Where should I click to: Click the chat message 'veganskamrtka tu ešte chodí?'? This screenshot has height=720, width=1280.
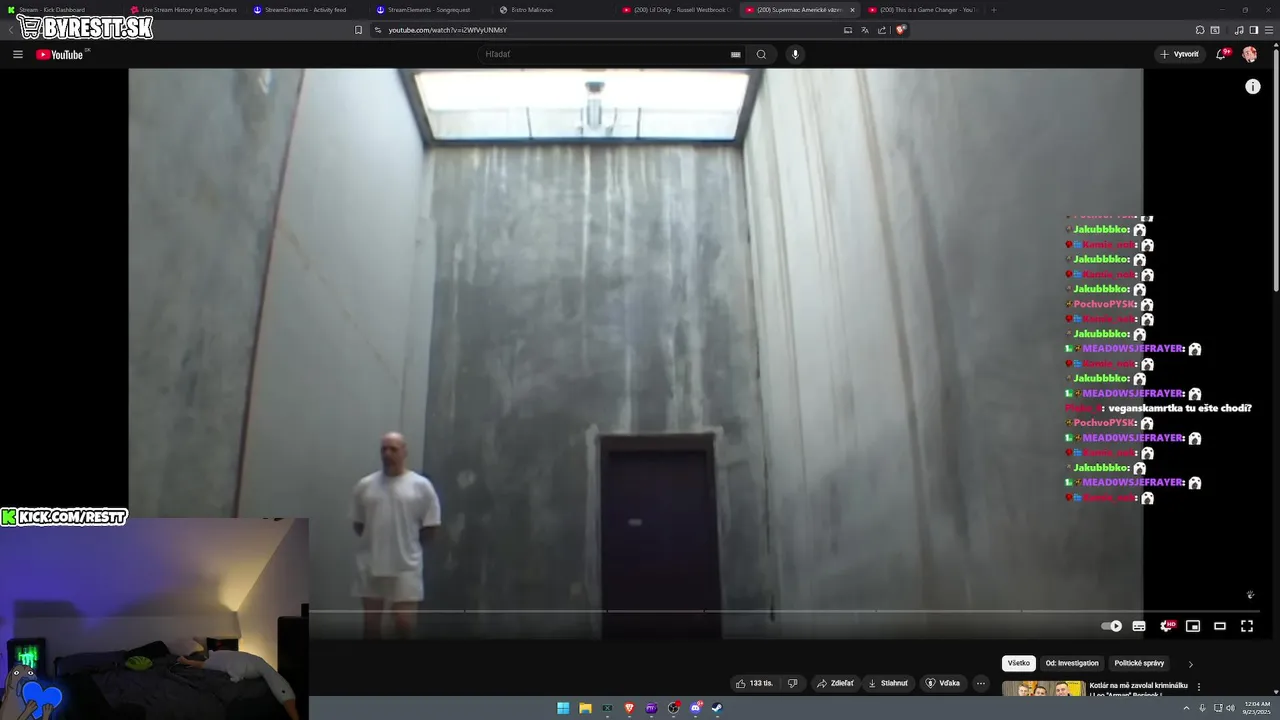tap(1180, 408)
